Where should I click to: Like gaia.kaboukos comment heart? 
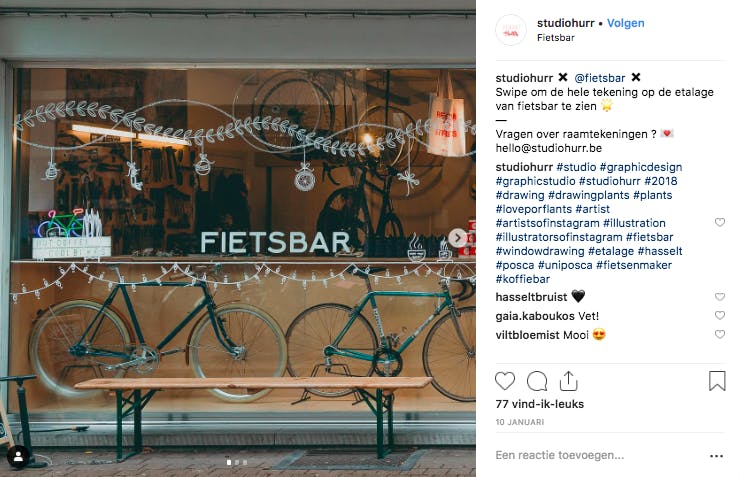coord(720,316)
